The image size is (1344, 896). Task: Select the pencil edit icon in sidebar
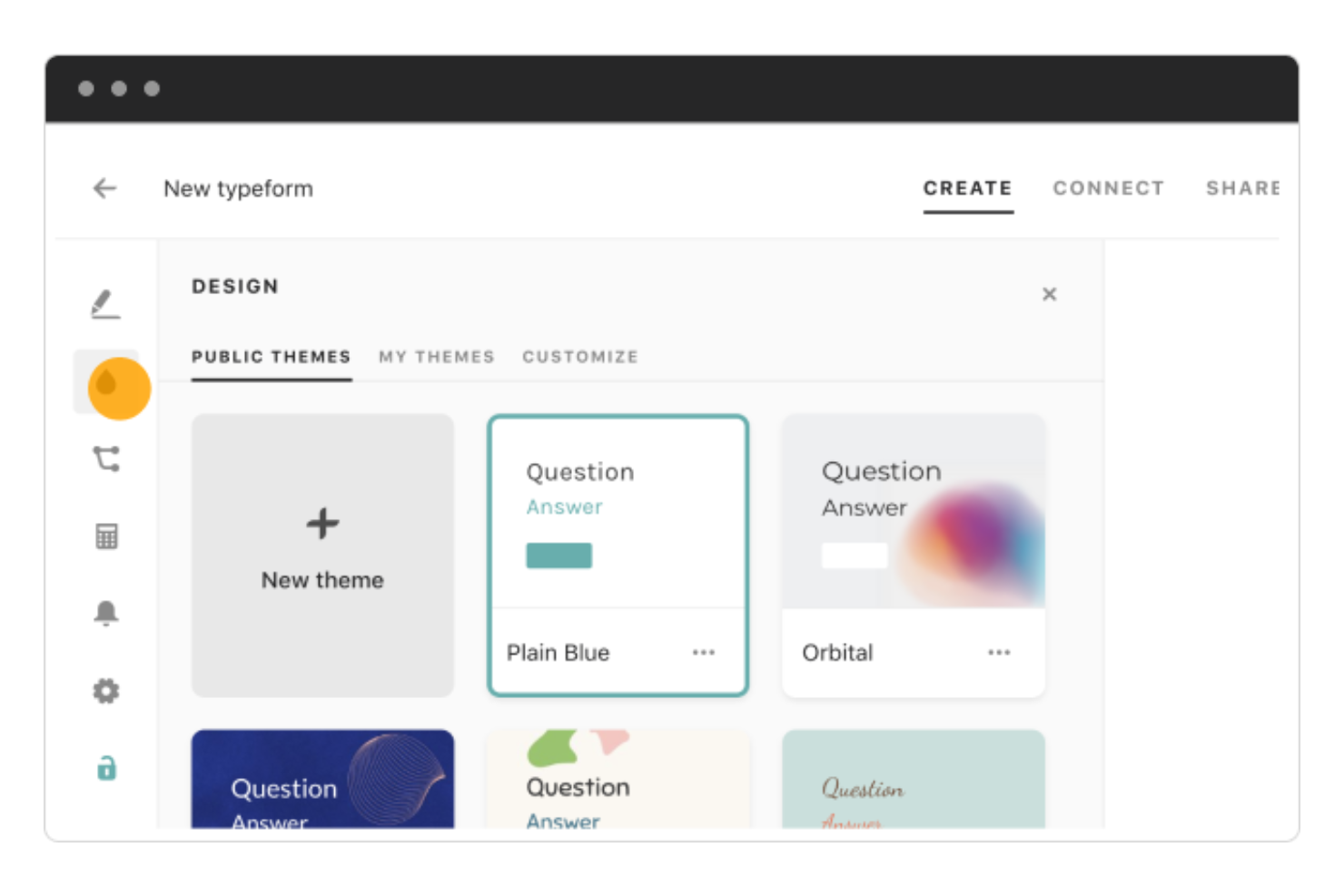pyautogui.click(x=105, y=303)
